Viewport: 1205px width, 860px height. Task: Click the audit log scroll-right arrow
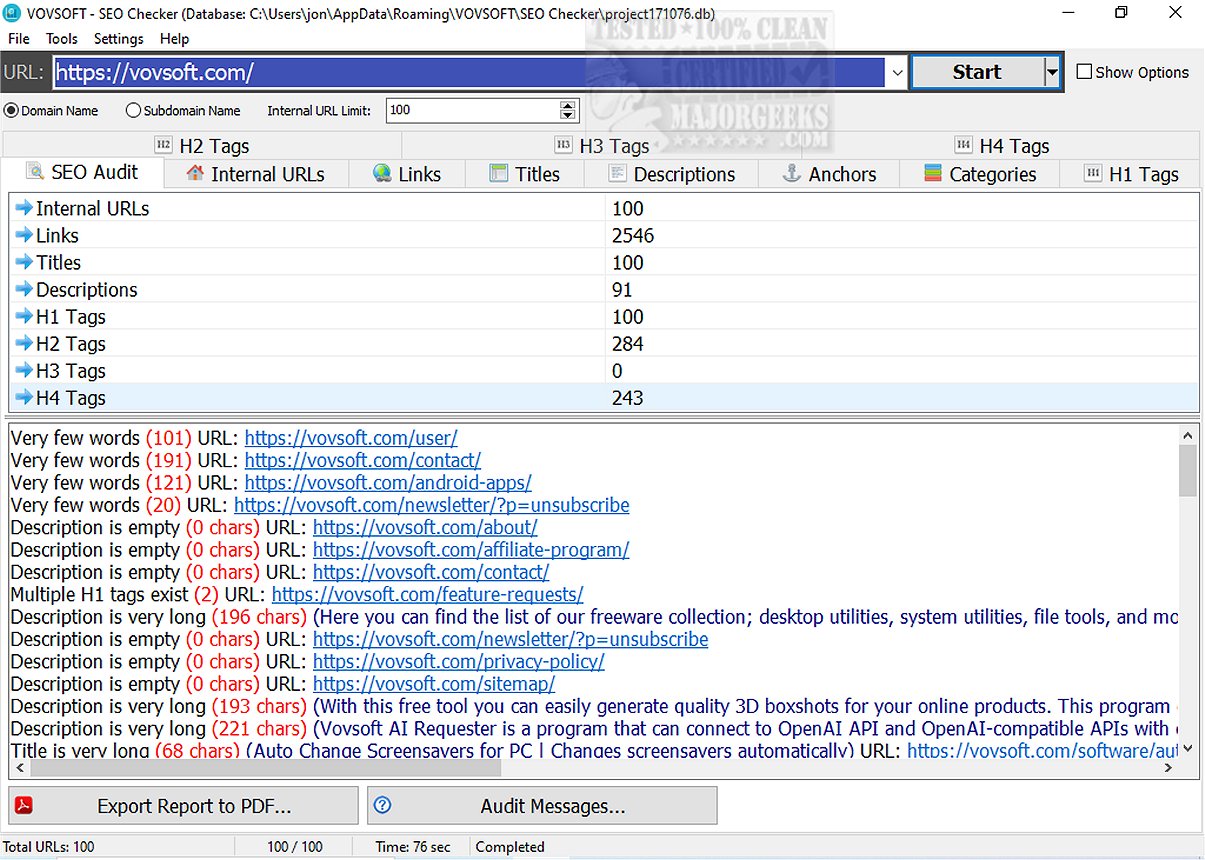[1168, 768]
